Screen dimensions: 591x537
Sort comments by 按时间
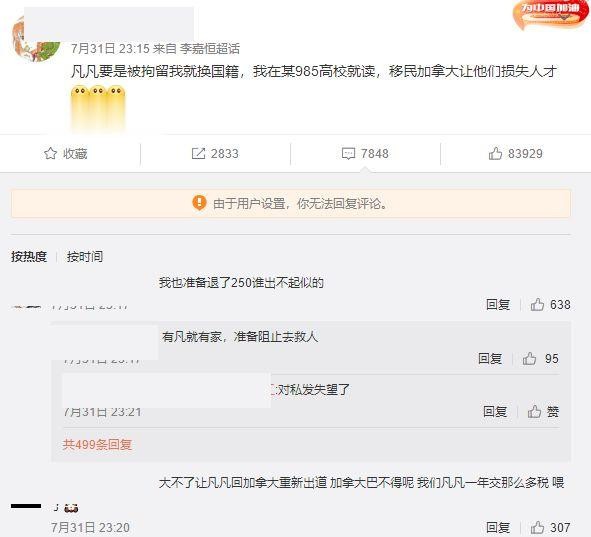coord(85,257)
